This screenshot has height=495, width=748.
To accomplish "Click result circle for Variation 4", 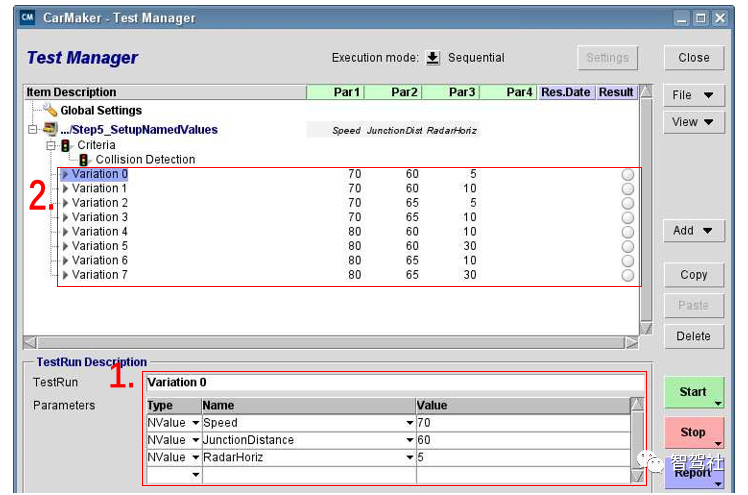I will click(628, 232).
